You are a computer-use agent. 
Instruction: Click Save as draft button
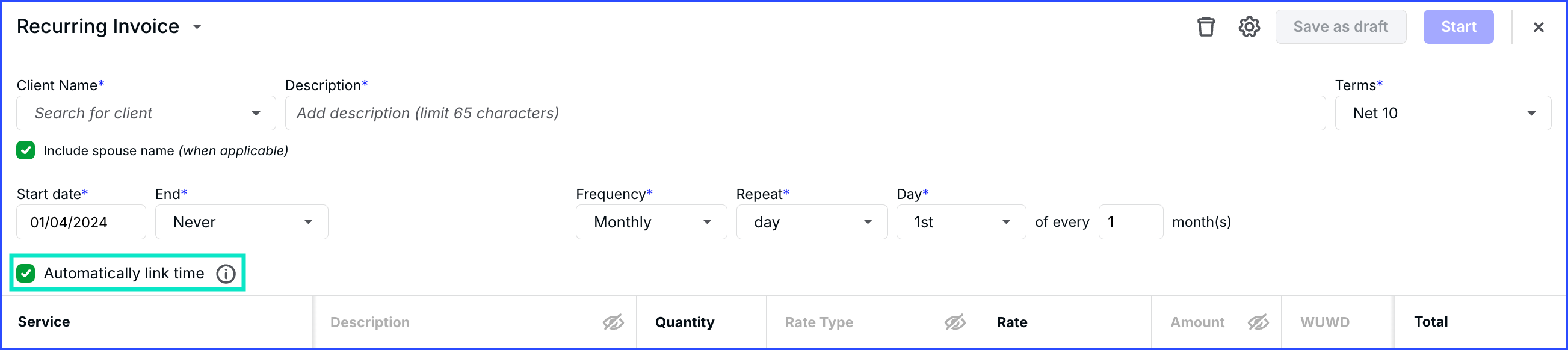(x=1341, y=27)
